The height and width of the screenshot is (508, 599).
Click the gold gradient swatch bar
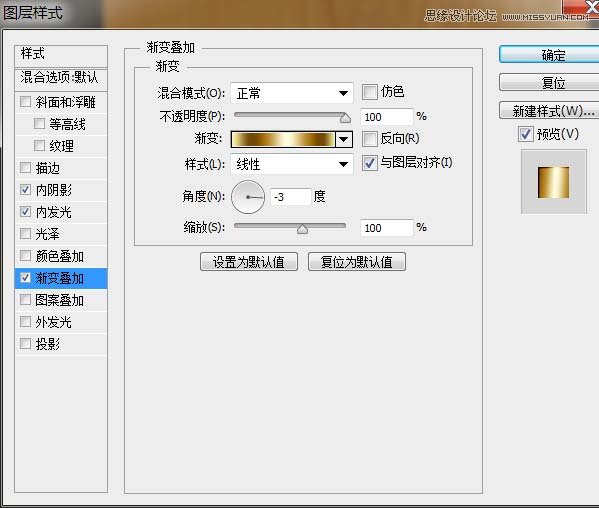(x=283, y=139)
